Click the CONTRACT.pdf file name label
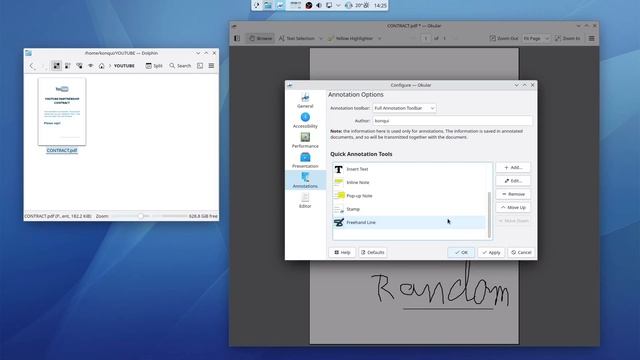Screen dimensions: 640x360 click(x=62, y=151)
